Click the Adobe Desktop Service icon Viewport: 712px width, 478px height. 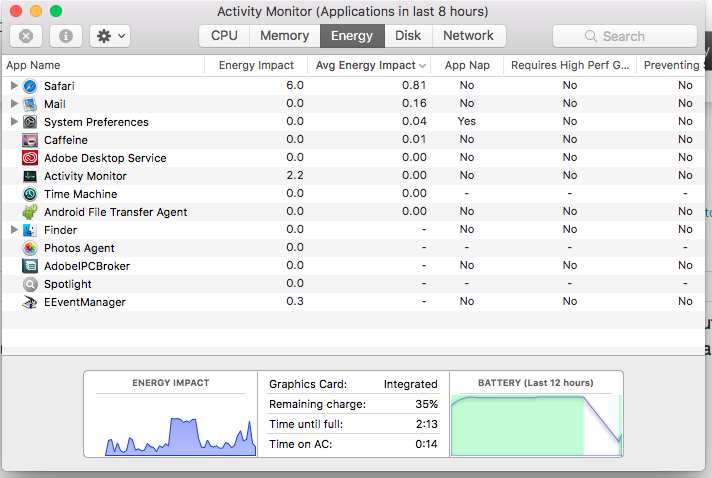(30, 158)
